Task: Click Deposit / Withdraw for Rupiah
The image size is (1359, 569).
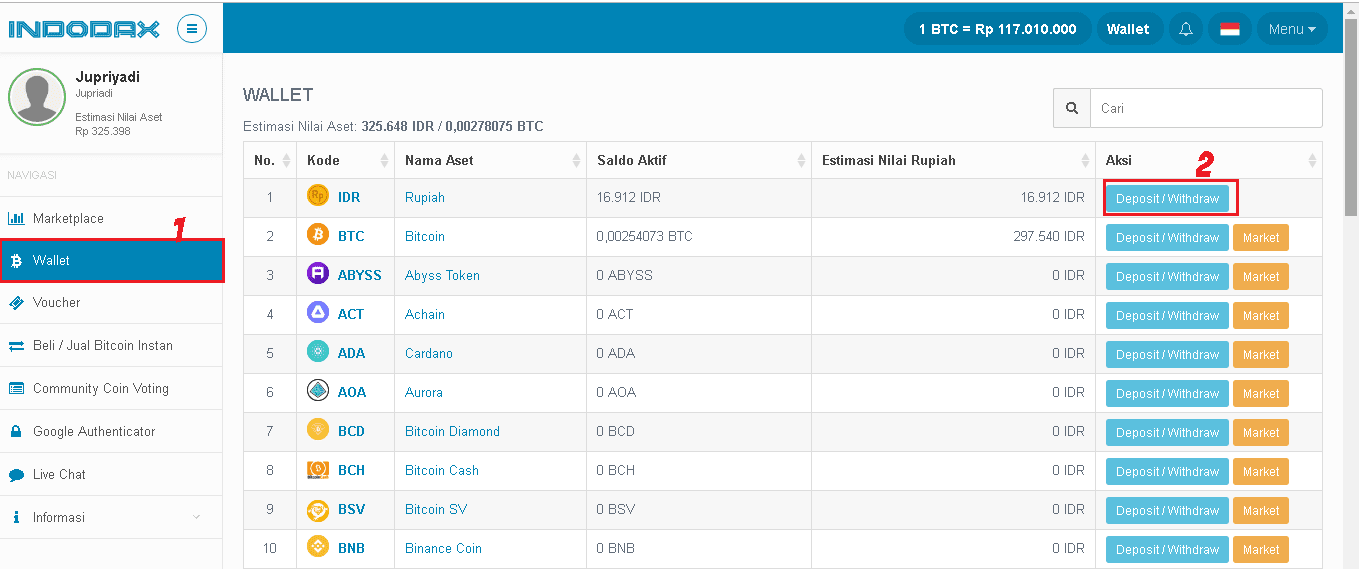Action: click(x=1167, y=198)
